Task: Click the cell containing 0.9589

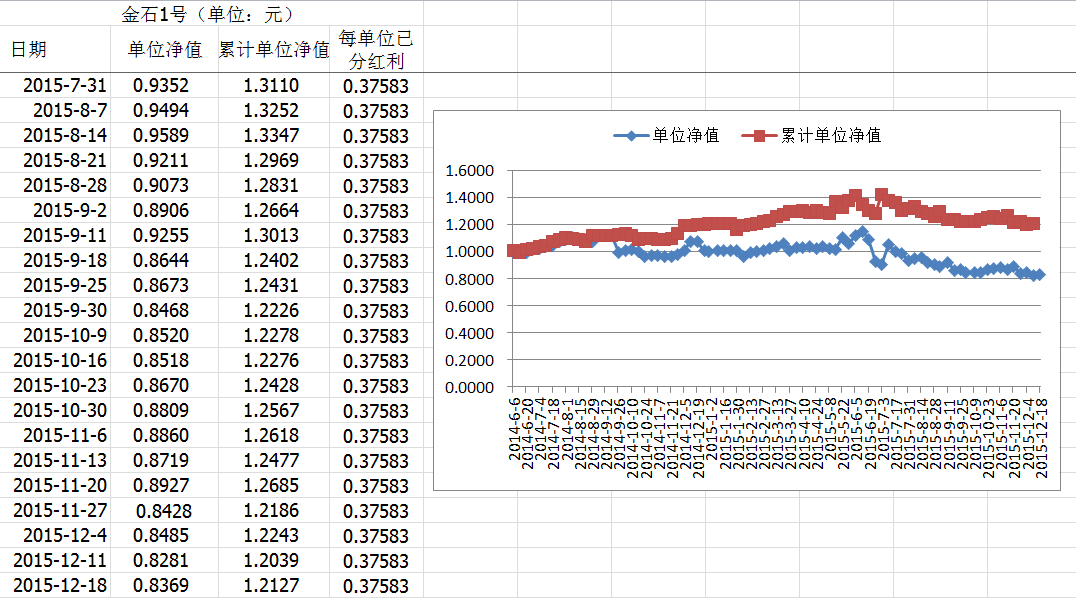Action: coord(161,136)
